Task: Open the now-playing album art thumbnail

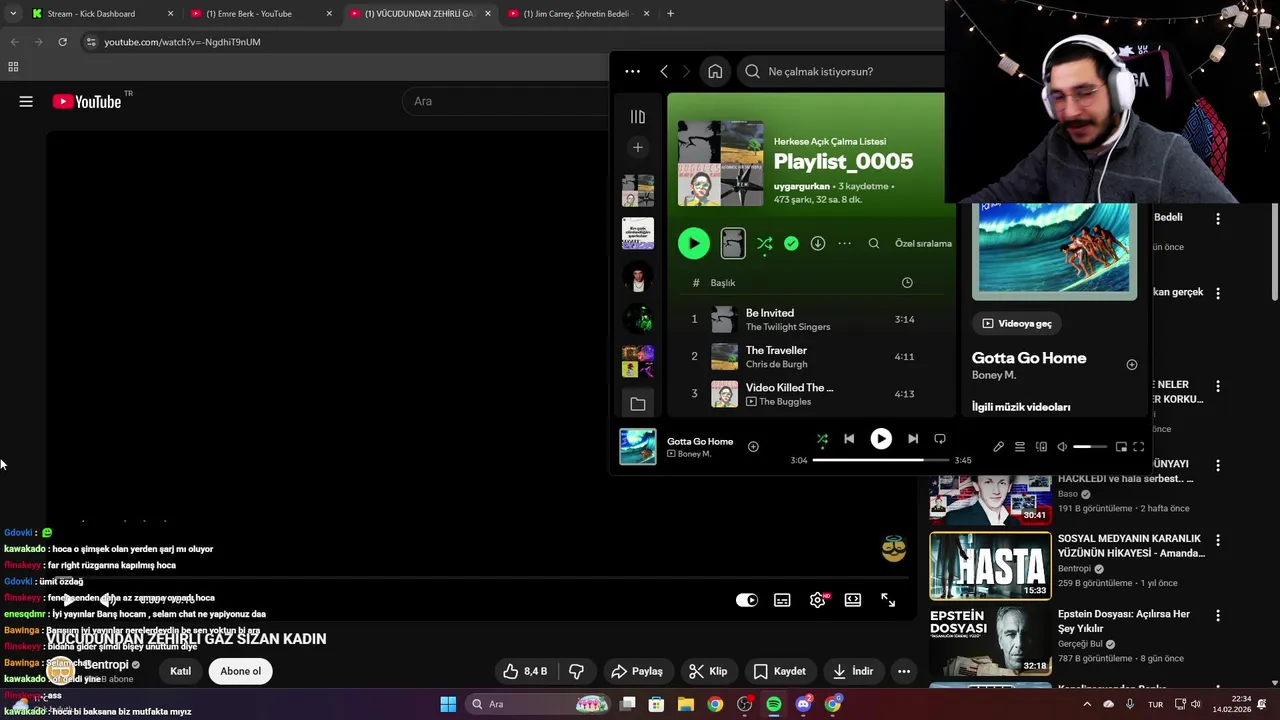Action: click(638, 447)
